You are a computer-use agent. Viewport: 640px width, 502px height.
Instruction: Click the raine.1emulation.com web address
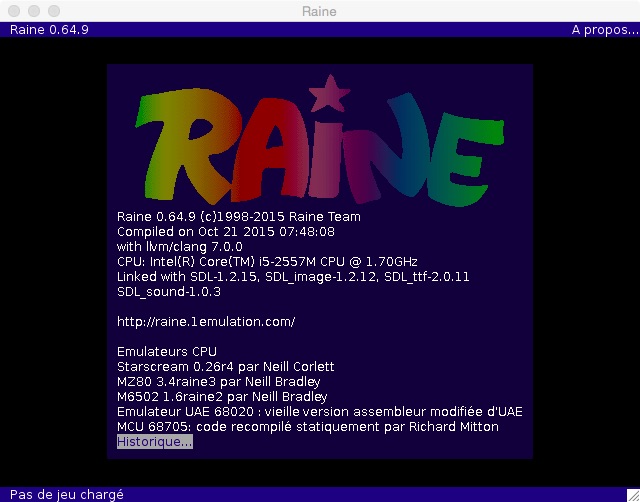tap(206, 321)
